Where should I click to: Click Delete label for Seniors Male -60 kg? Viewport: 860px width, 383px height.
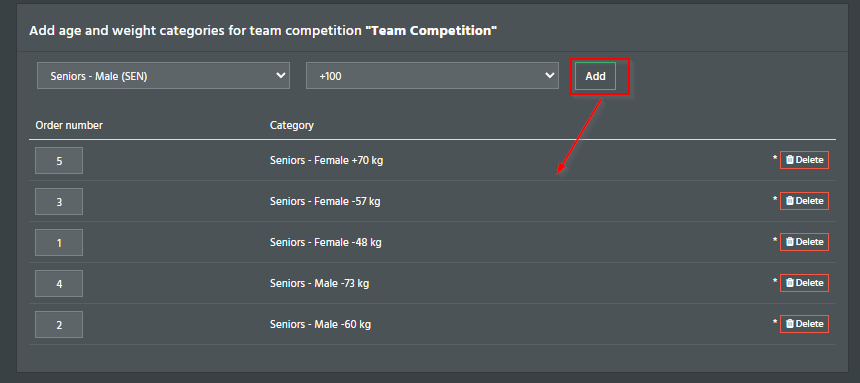click(x=810, y=324)
